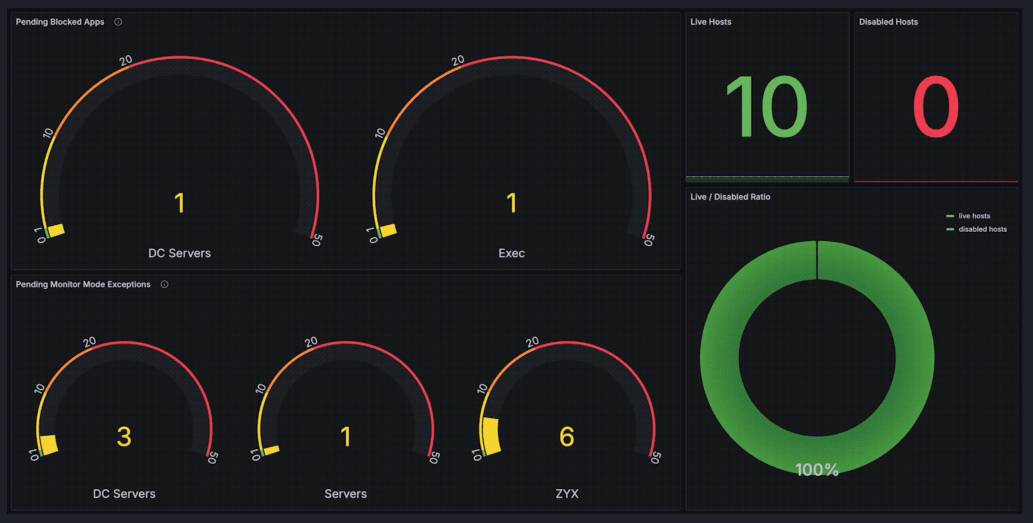The image size is (1033, 523).
Task: Select the Servers gauge value 1
Action: click(345, 437)
